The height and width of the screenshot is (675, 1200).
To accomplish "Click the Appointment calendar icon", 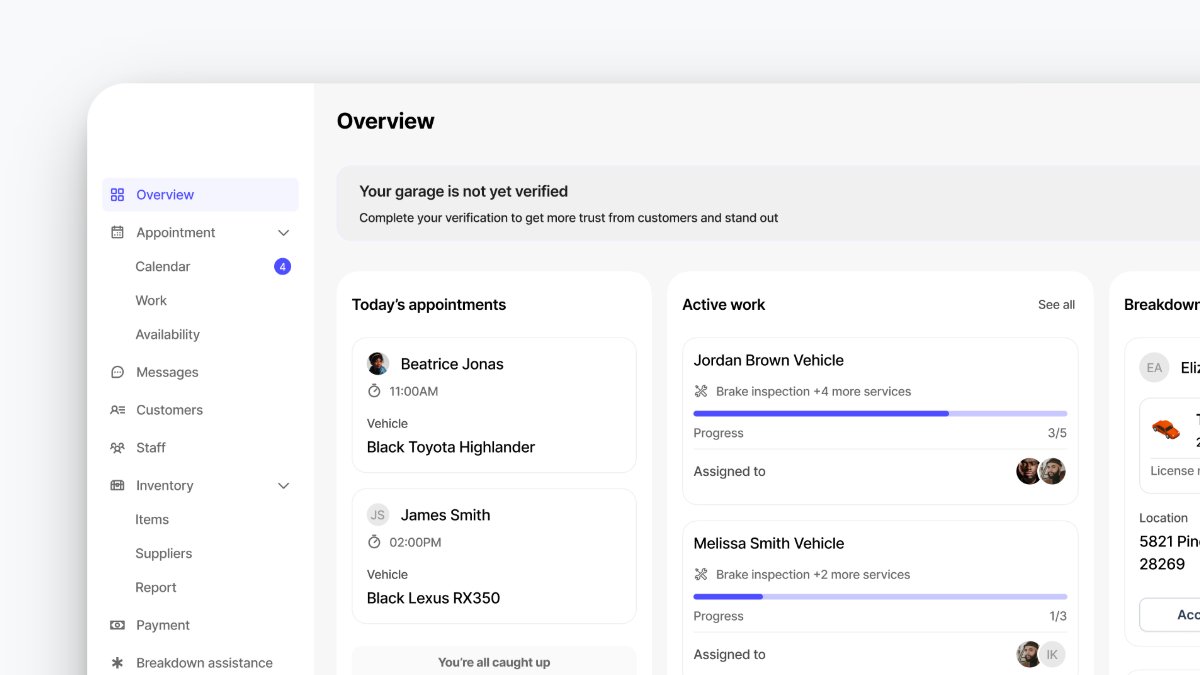I will tap(117, 232).
